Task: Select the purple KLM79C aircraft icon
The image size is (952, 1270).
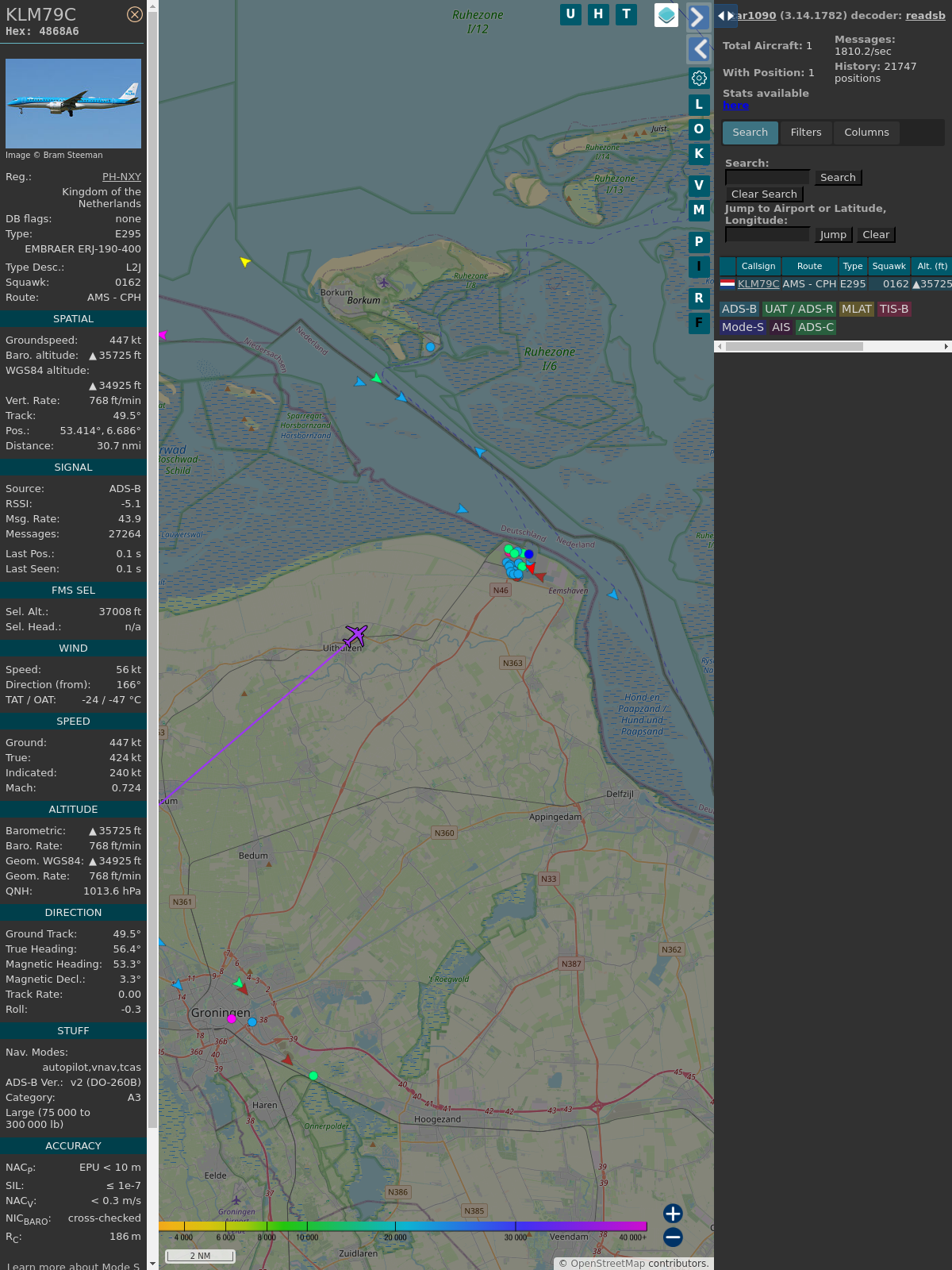Action: click(355, 636)
